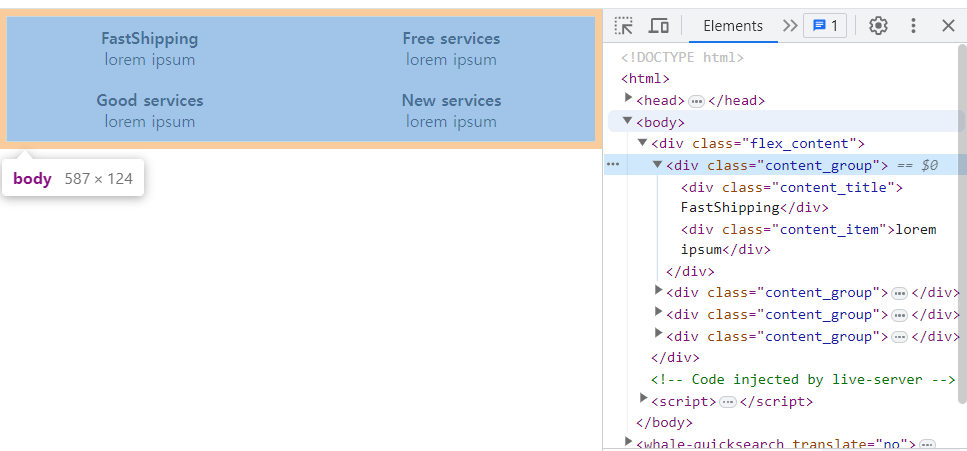Click lorem ipsum under New services
Image resolution: width=967 pixels, height=451 pixels.
click(451, 122)
